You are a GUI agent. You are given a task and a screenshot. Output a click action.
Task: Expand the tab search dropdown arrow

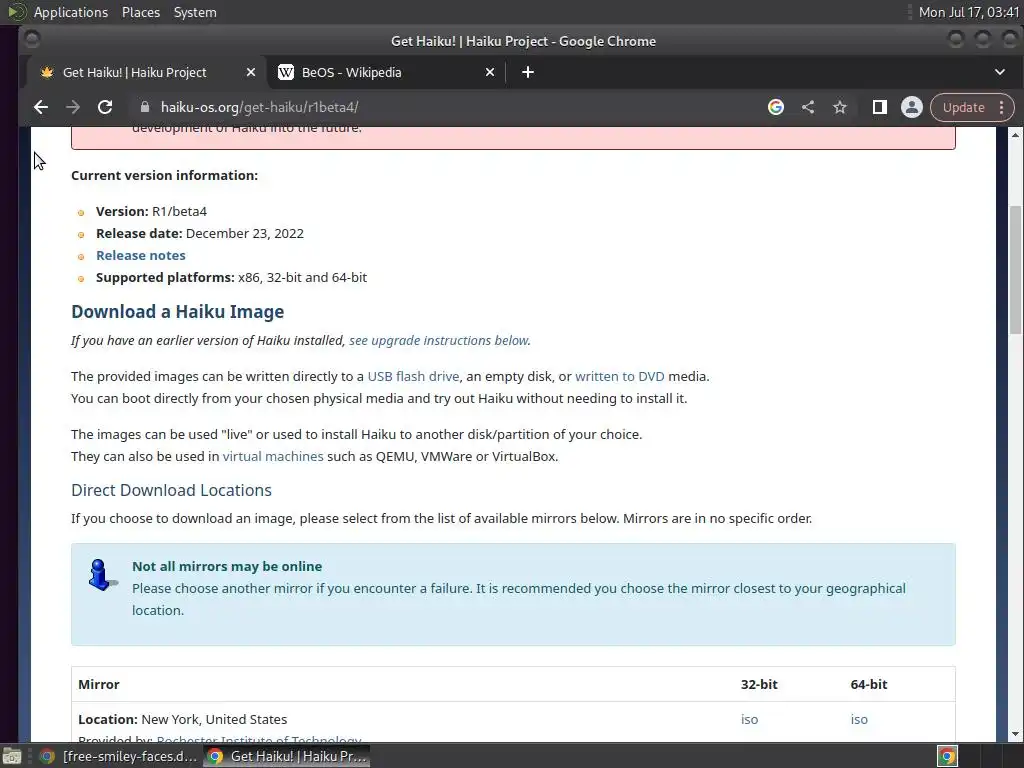(1000, 72)
